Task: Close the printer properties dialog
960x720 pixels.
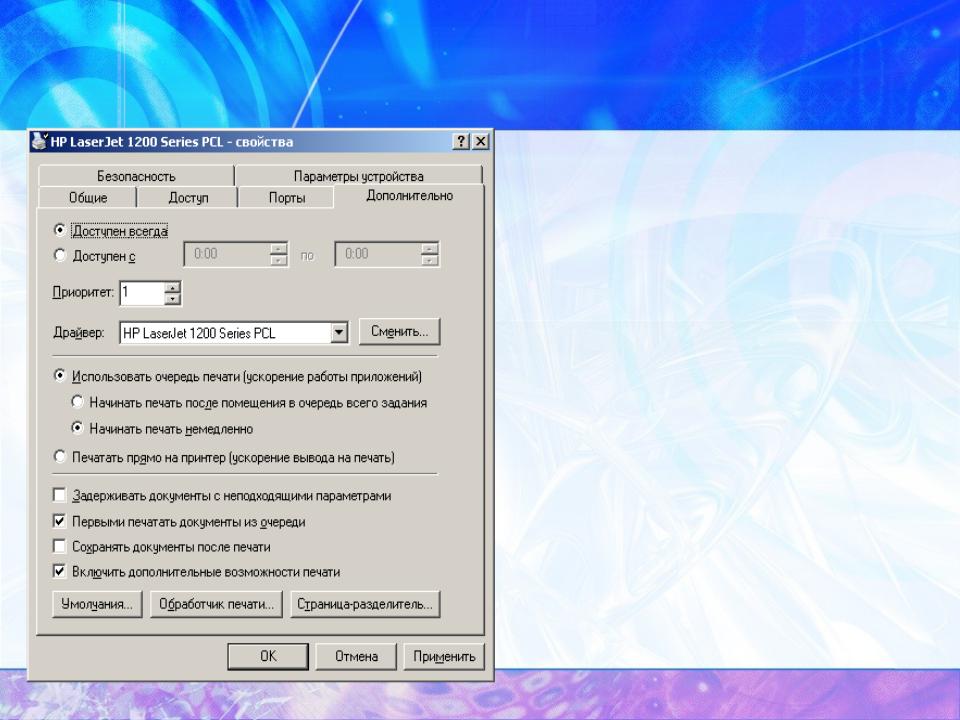Action: [x=481, y=141]
